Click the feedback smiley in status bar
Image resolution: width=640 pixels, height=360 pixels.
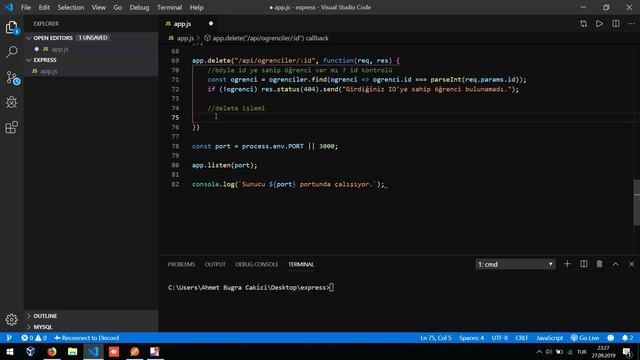tap(611, 338)
